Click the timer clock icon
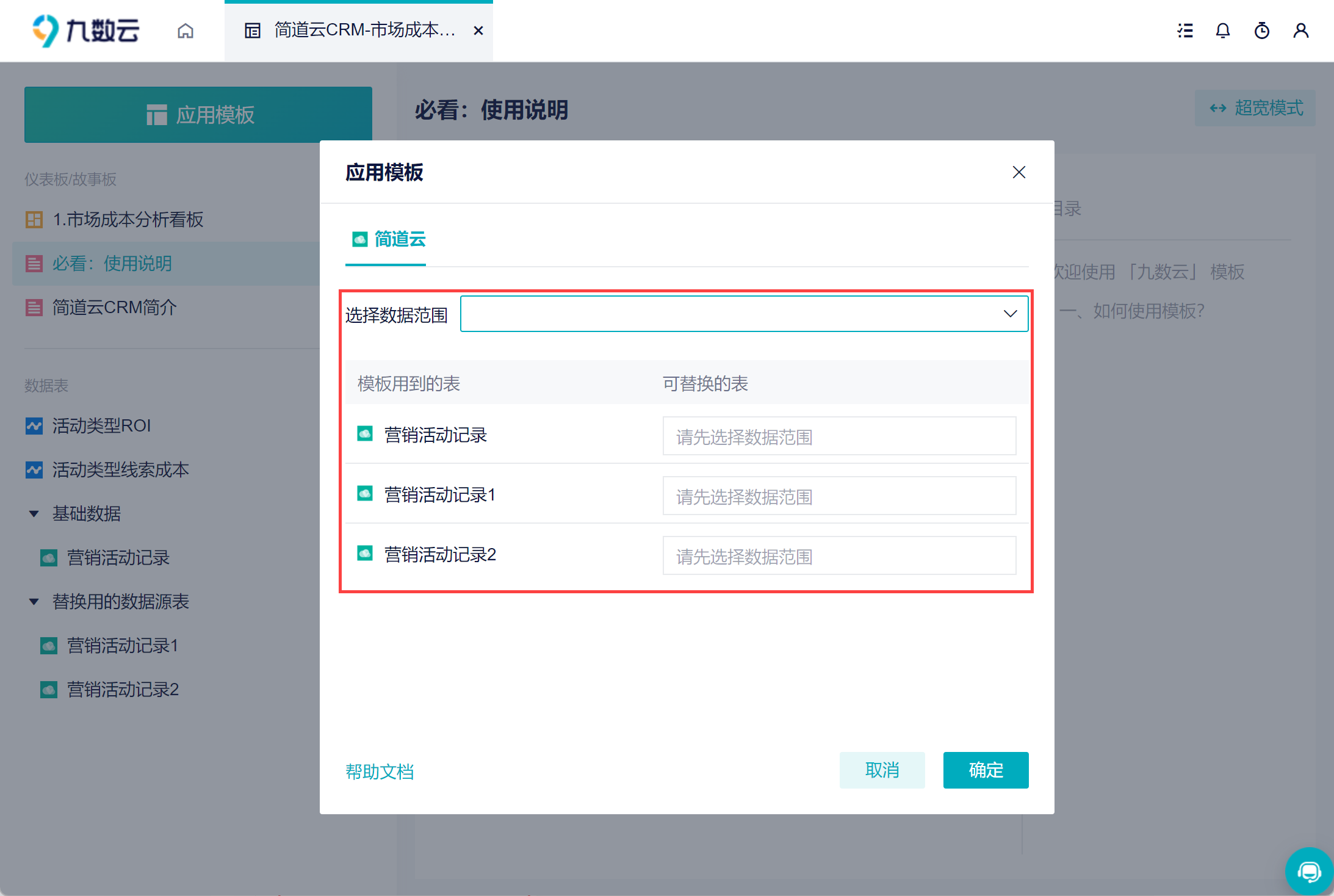Image resolution: width=1334 pixels, height=896 pixels. 1262,31
